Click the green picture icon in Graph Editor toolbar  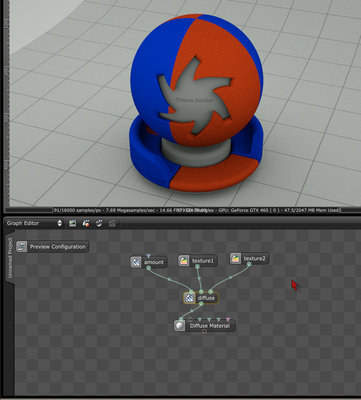point(73,223)
